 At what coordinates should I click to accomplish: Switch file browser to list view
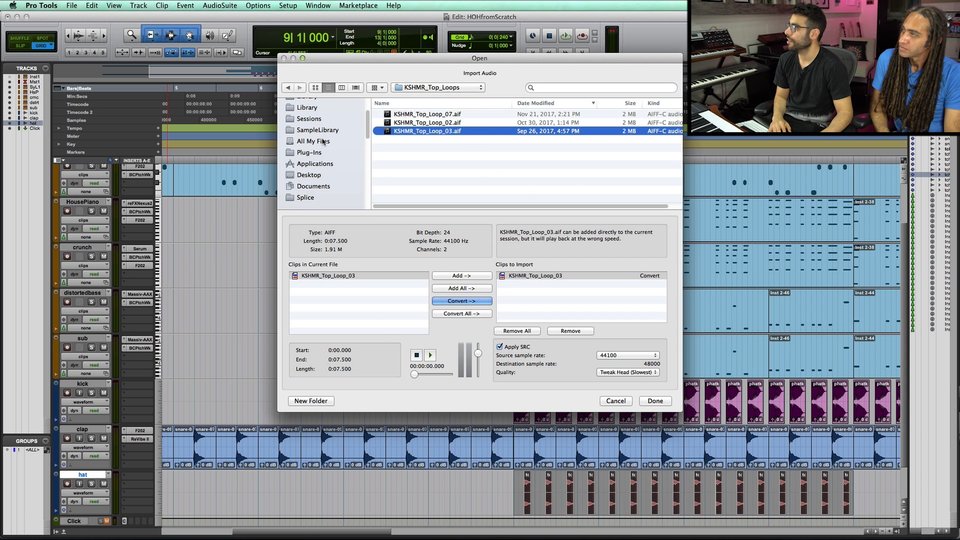[x=329, y=88]
